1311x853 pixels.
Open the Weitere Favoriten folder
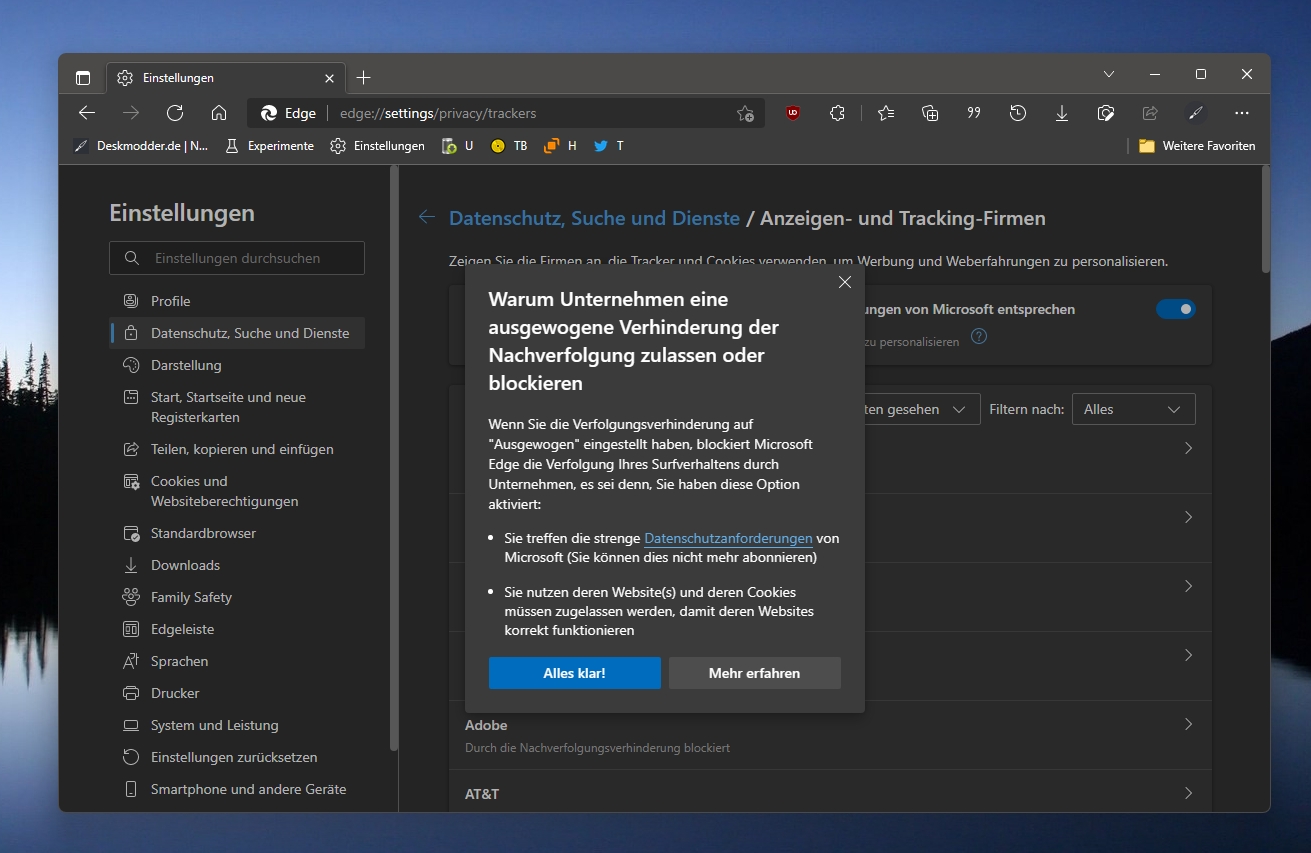coord(1197,146)
